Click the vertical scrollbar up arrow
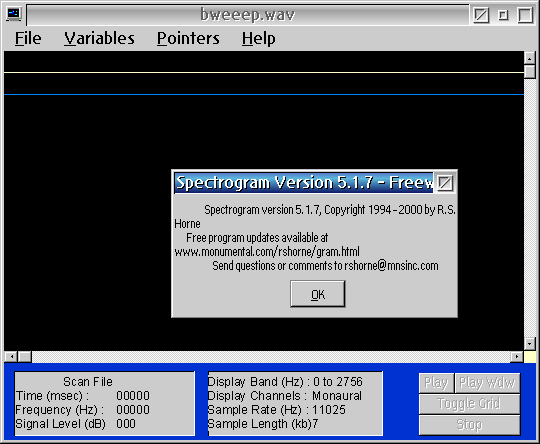The height and width of the screenshot is (444, 540). [x=530, y=58]
